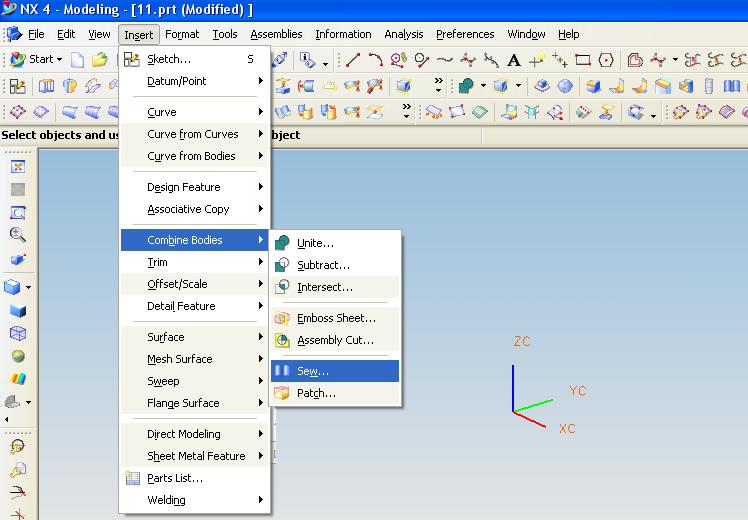Open the Analysis menu

click(x=404, y=34)
